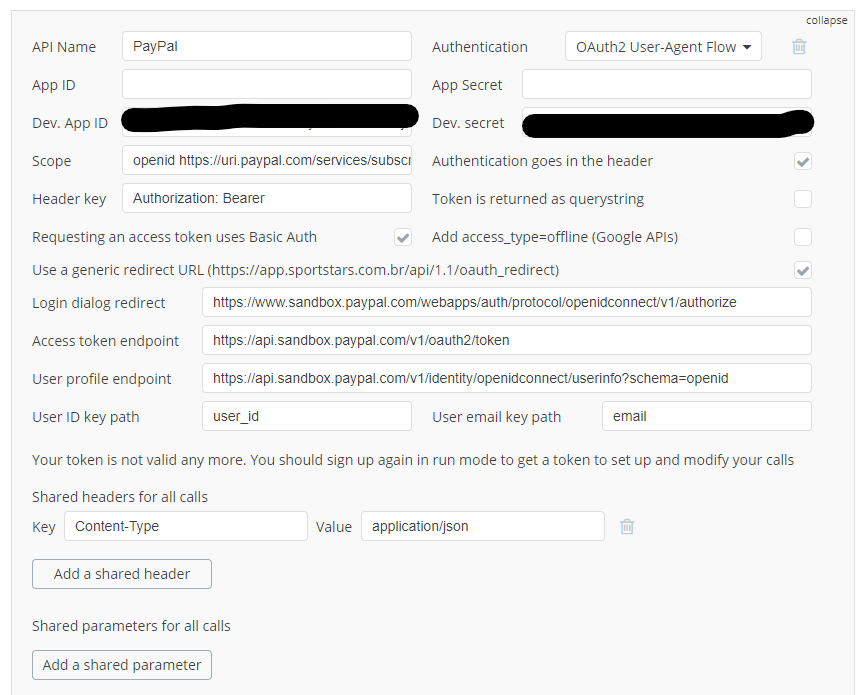859x695 pixels.
Task: Edit the API Name field
Action: point(267,46)
